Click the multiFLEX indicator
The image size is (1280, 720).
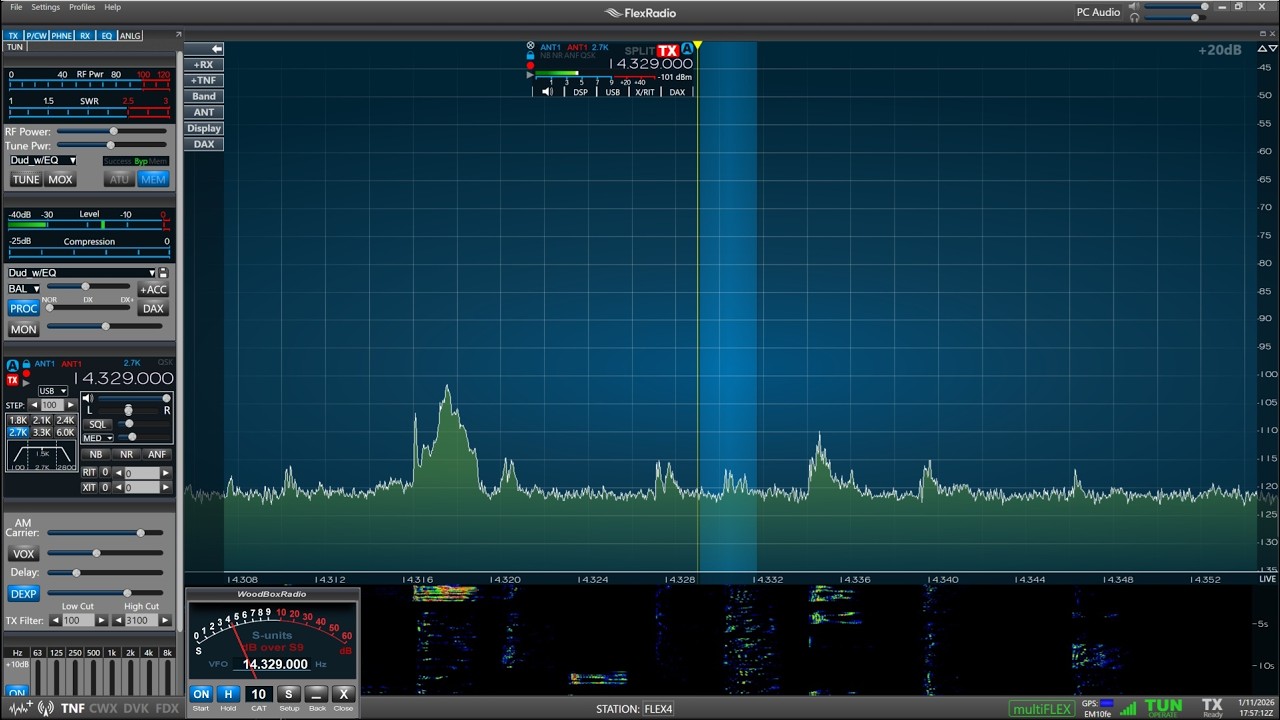[1041, 709]
